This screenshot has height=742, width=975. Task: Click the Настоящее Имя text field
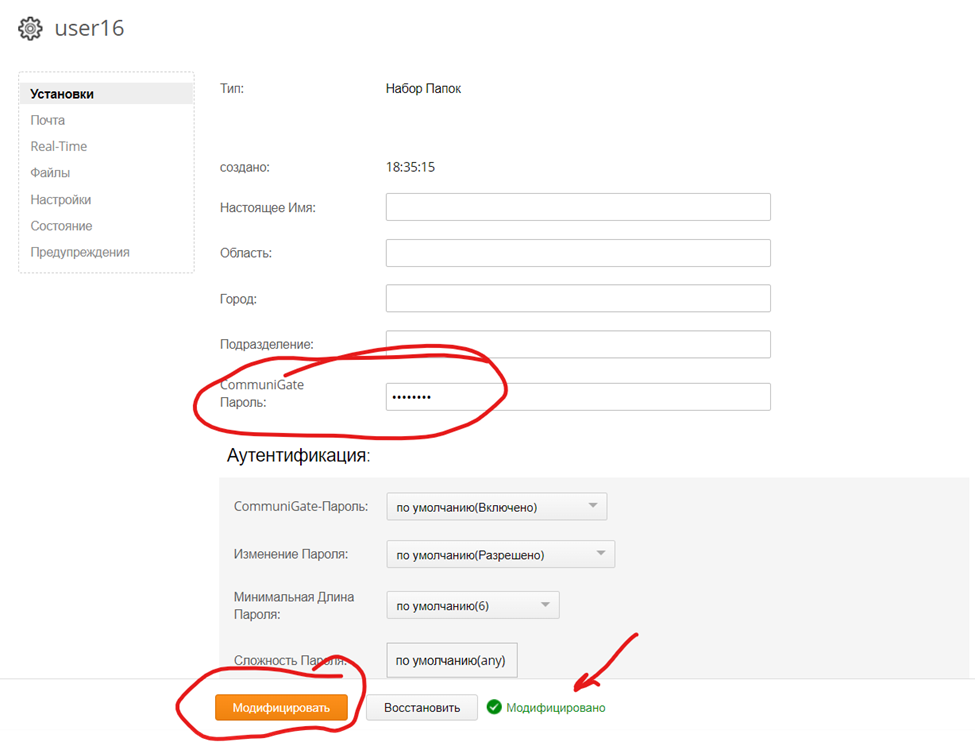(x=577, y=207)
